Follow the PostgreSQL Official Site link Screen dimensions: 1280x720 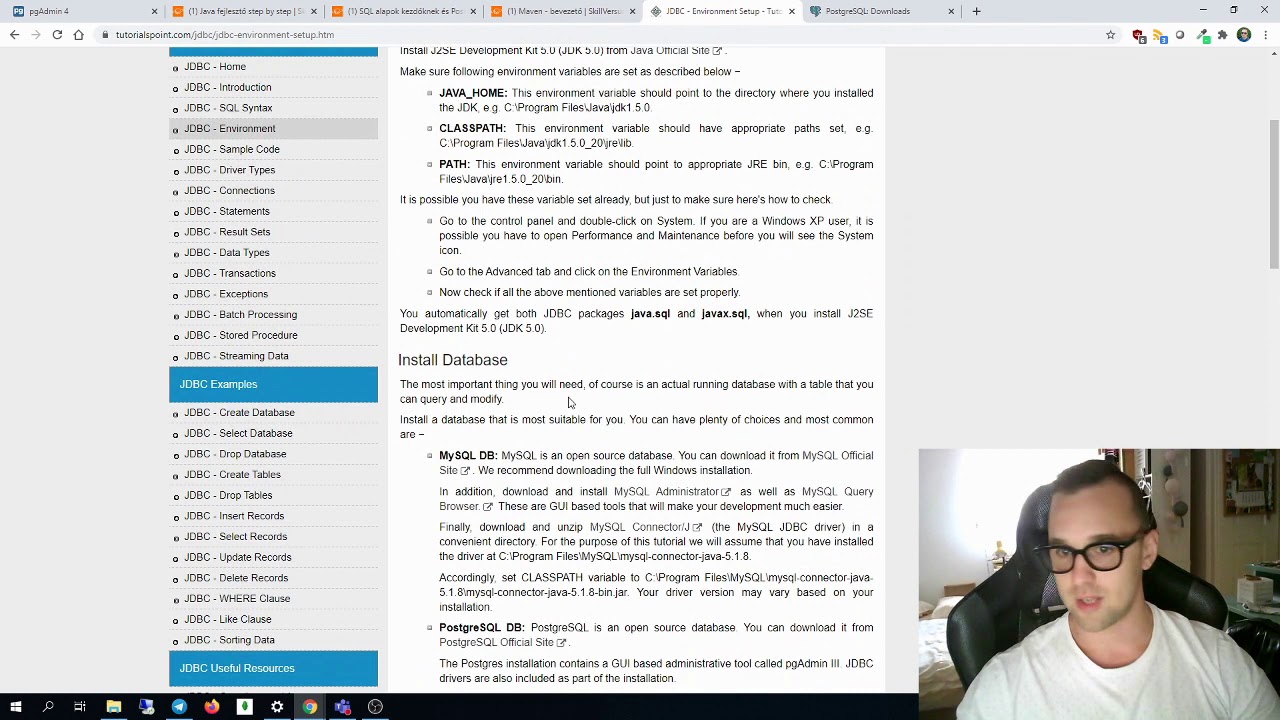(x=502, y=643)
